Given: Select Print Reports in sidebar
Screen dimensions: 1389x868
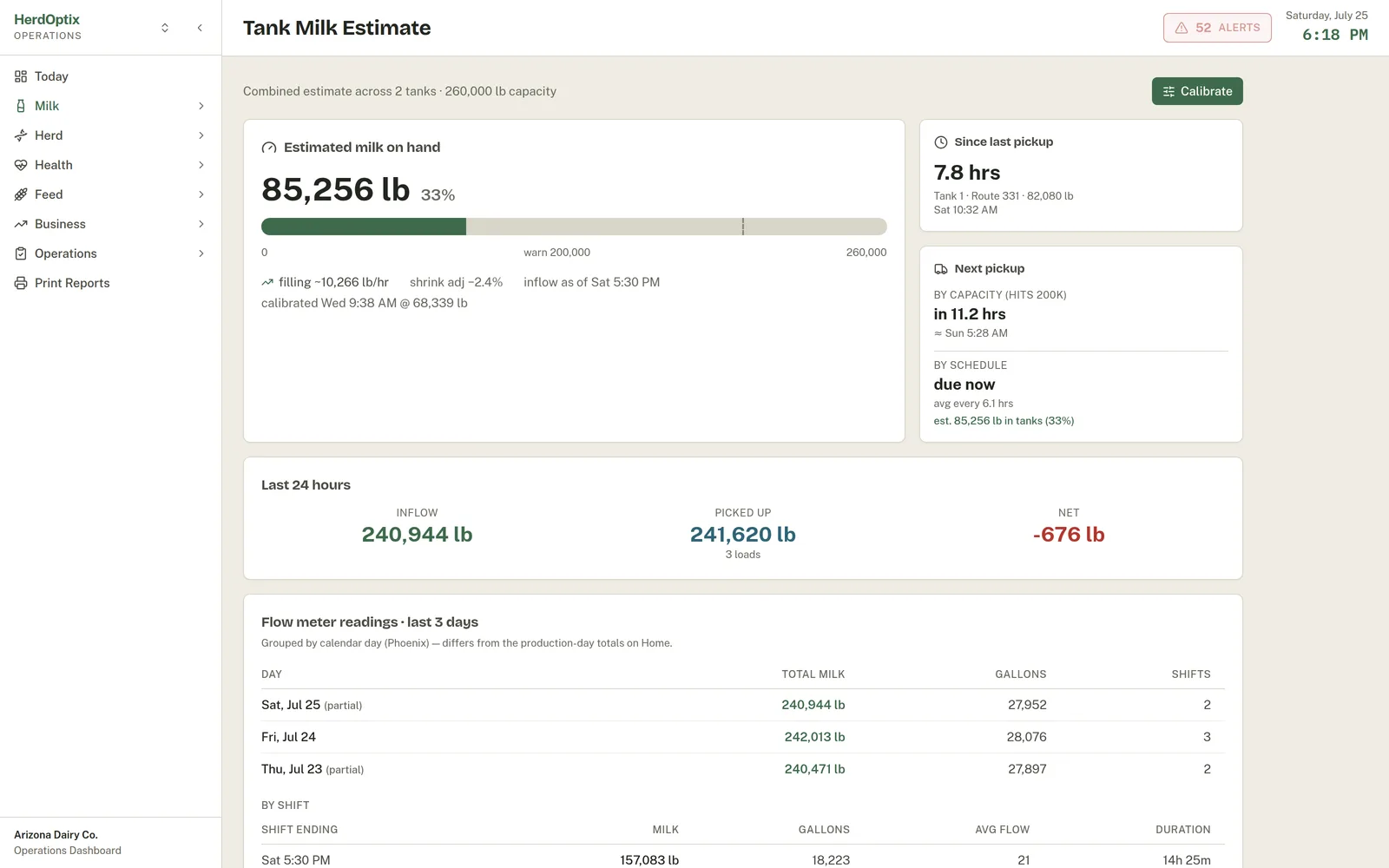Looking at the screenshot, I should coord(110,283).
